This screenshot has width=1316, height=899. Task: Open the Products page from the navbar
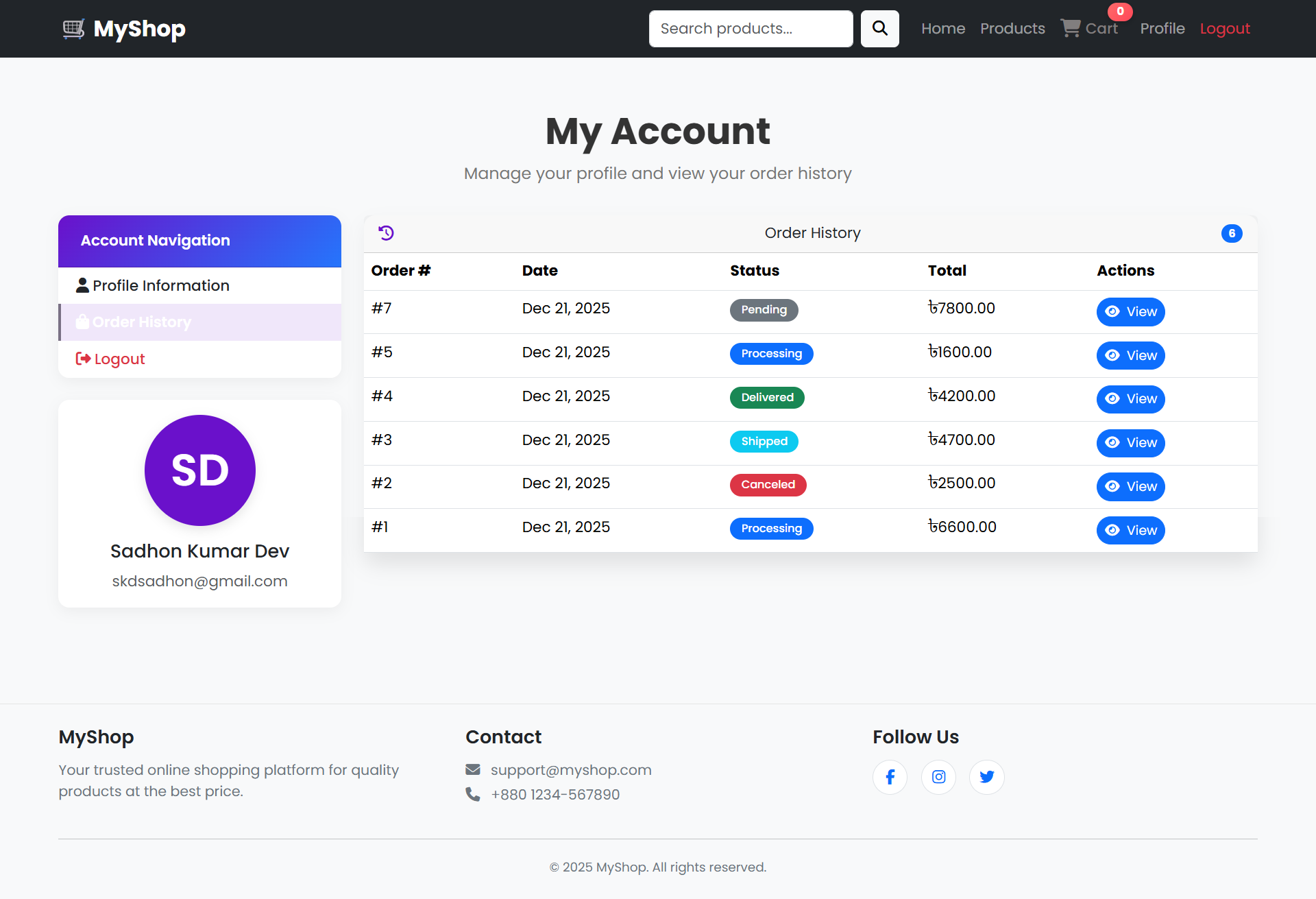click(1012, 28)
